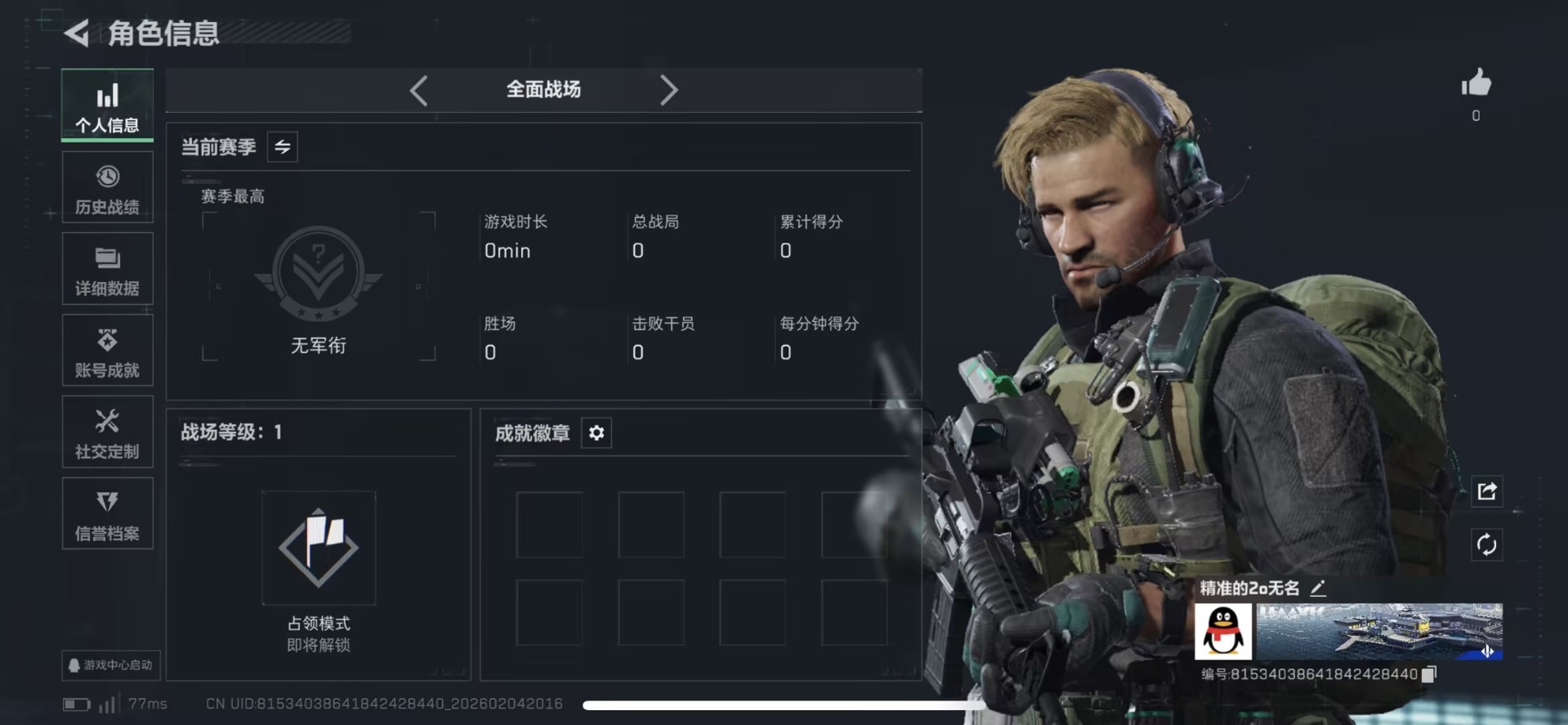Select the 账号成就 sidebar tab
The width and height of the screenshot is (1568, 725).
107,351
